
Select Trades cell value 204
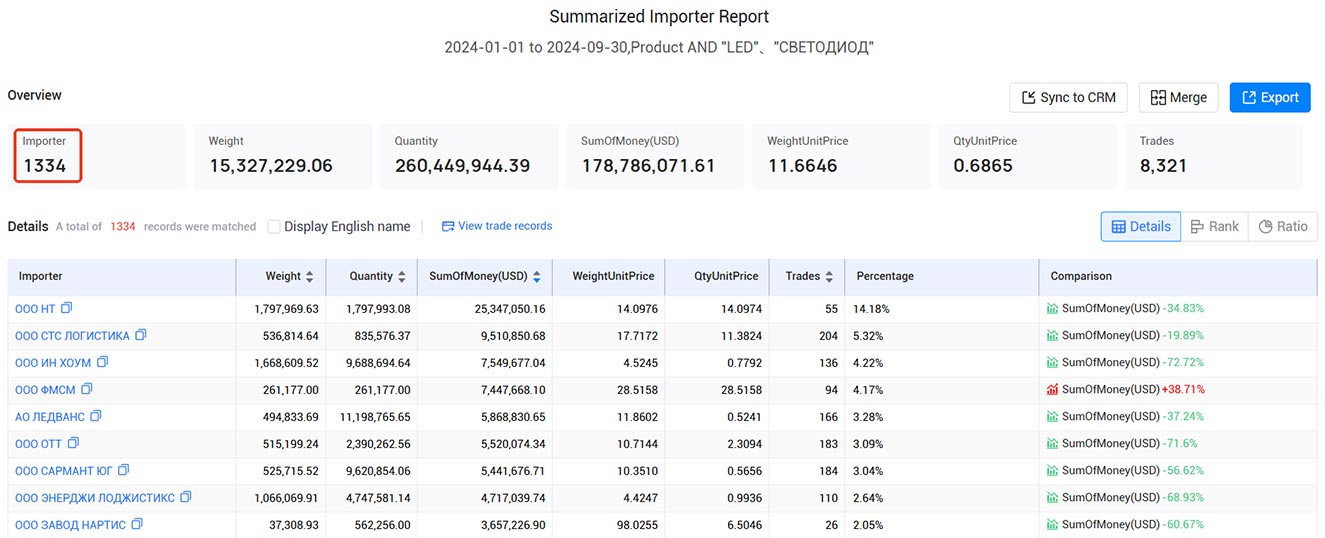pyautogui.click(x=828, y=336)
